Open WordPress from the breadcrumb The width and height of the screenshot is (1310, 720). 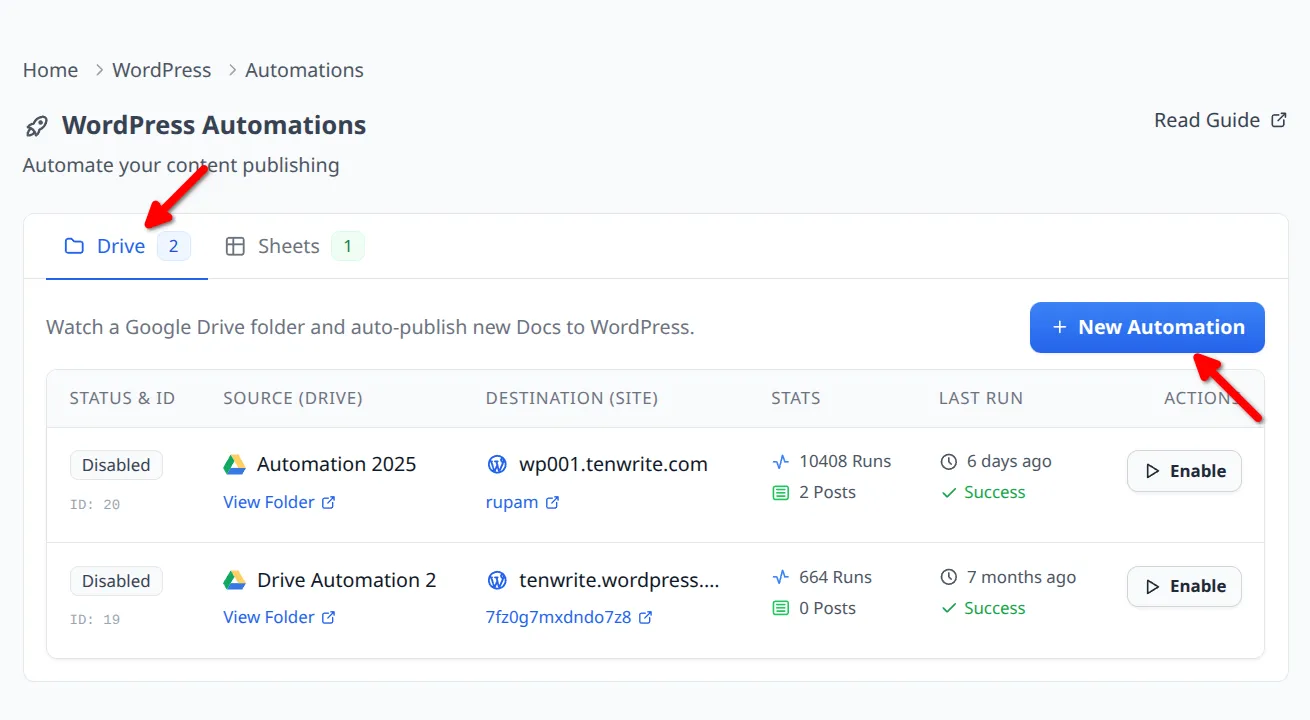click(161, 69)
